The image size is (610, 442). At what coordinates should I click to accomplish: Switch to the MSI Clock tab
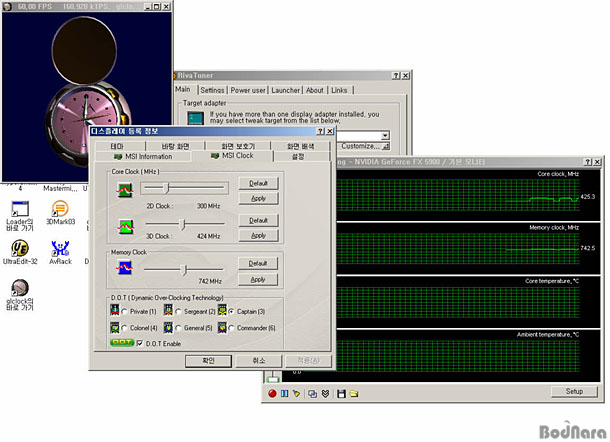click(232, 156)
